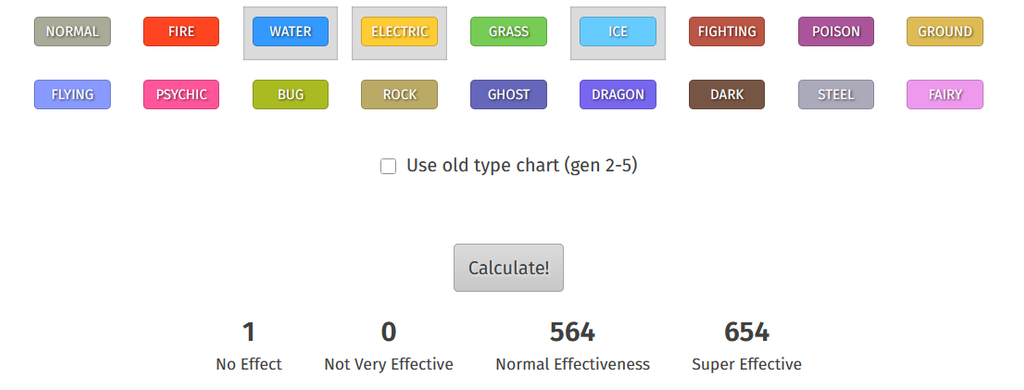Enable the old type chart checkbox
1024x390 pixels.
coord(388,166)
